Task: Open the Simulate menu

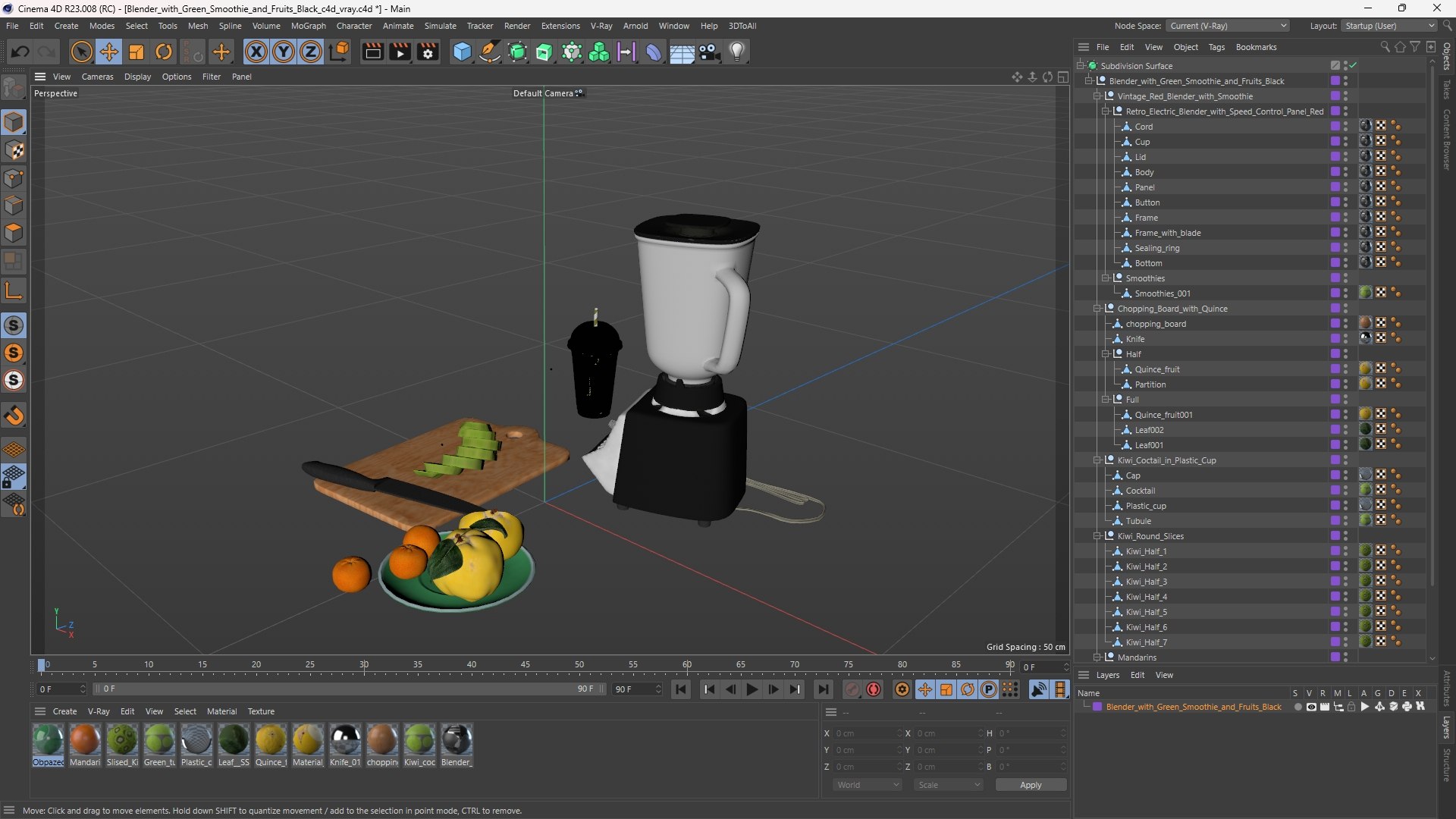Action: (440, 26)
